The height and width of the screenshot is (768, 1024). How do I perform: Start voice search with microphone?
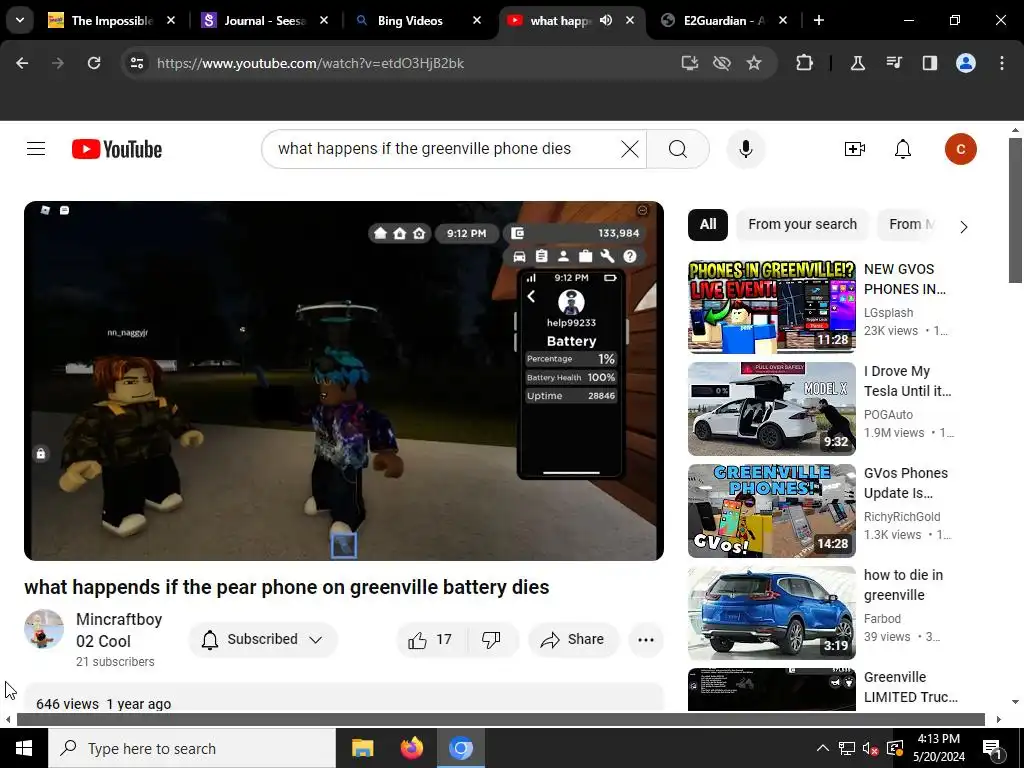pos(745,149)
